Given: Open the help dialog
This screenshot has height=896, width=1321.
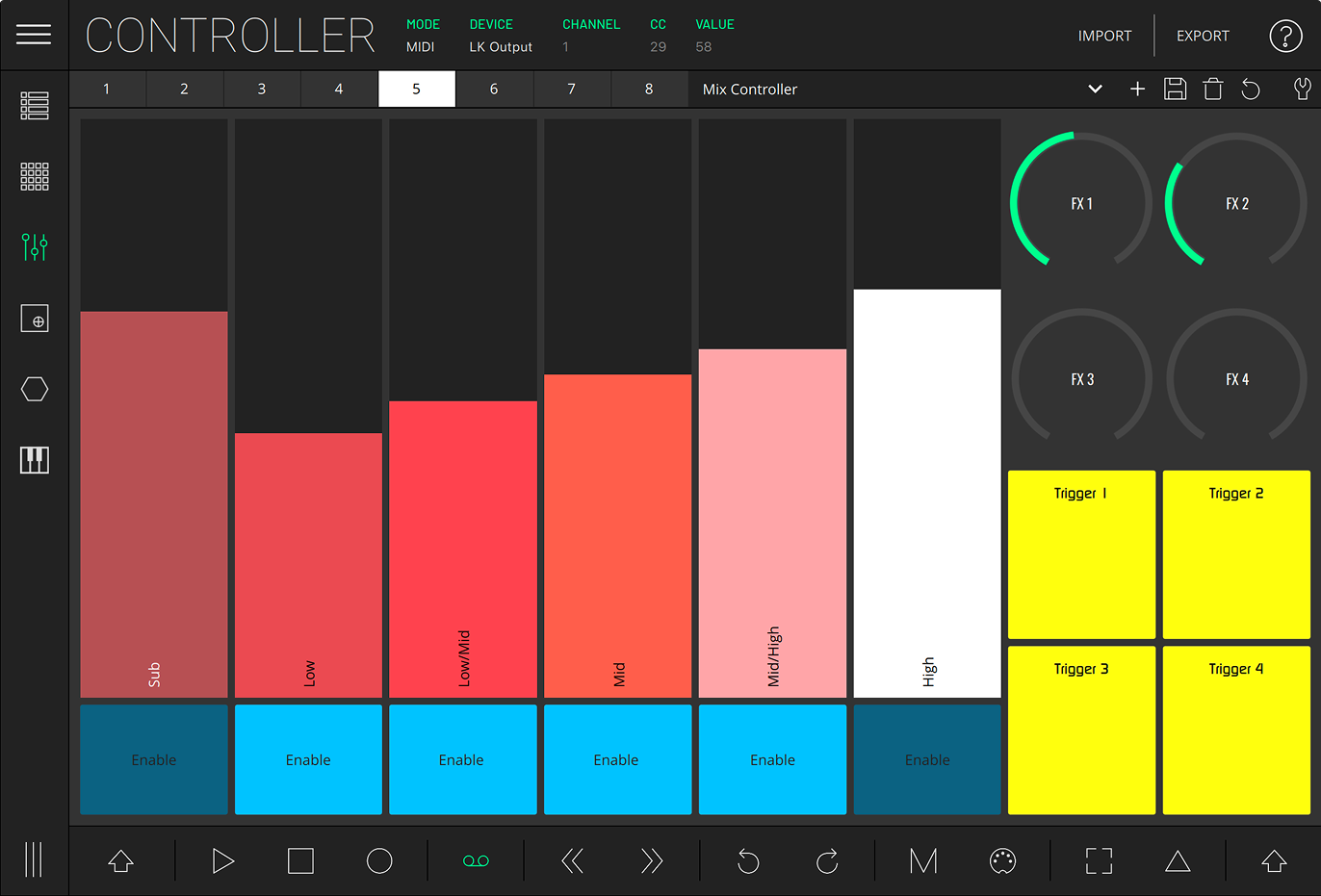Looking at the screenshot, I should [1286, 36].
